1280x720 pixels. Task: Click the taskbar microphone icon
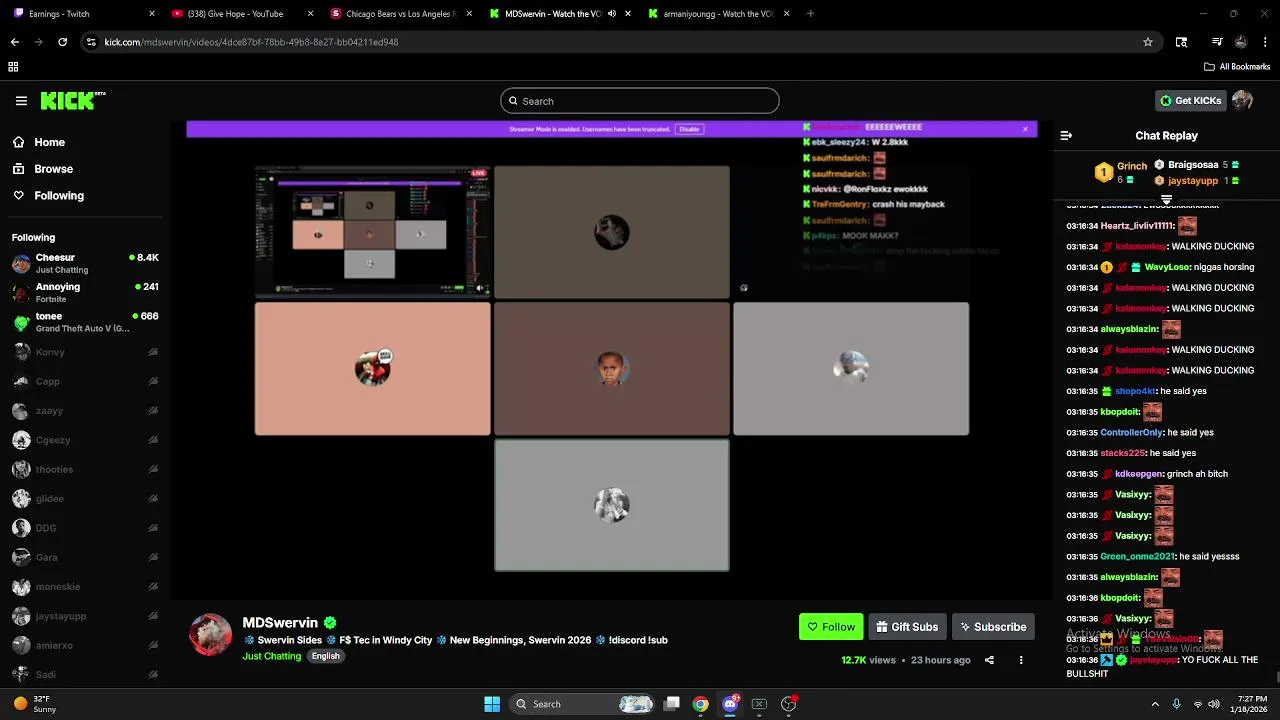[1176, 704]
